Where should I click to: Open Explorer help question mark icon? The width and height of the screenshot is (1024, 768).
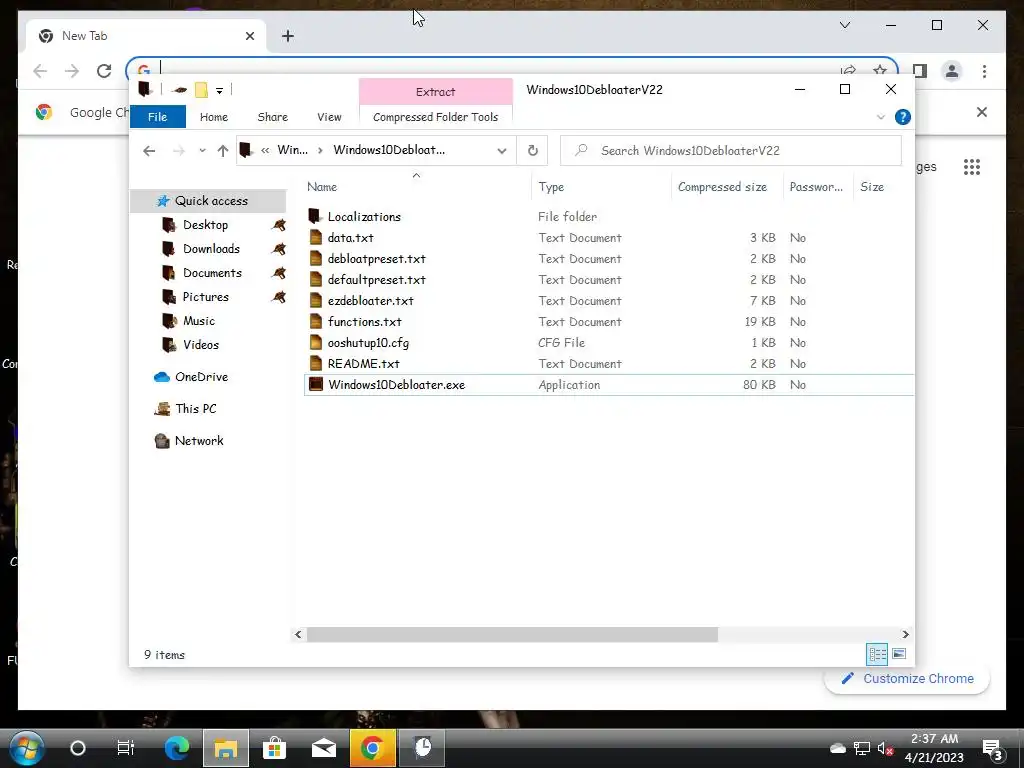[x=903, y=117]
